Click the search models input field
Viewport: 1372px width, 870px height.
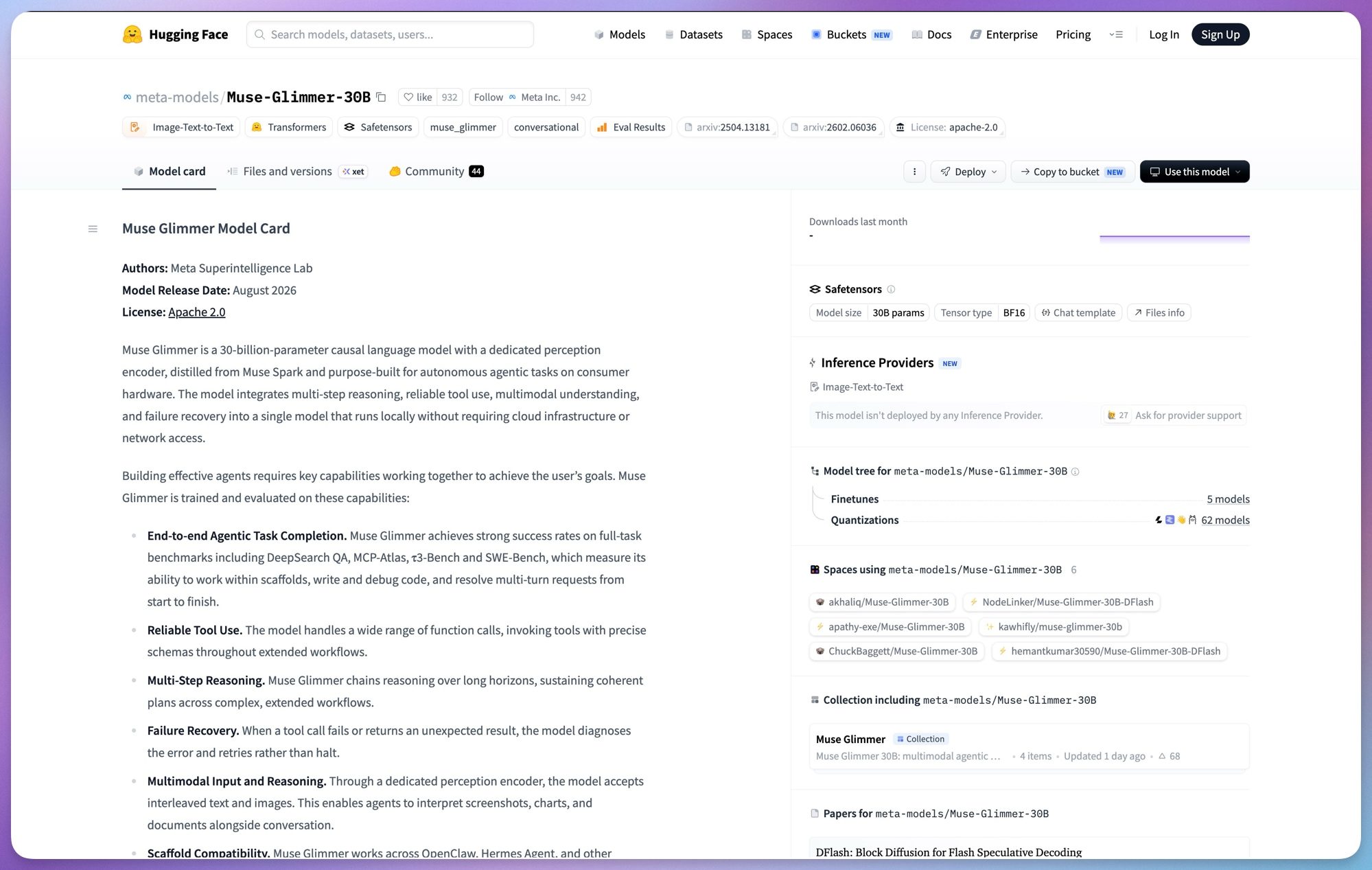pos(390,34)
